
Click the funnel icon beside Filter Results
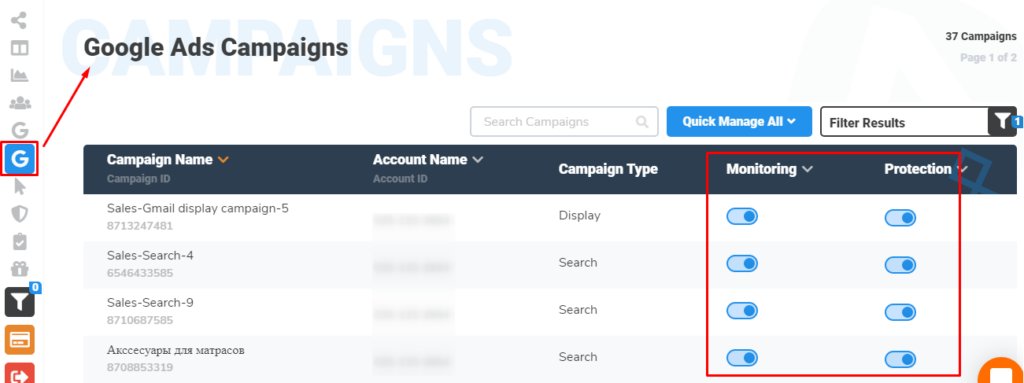coord(1002,122)
